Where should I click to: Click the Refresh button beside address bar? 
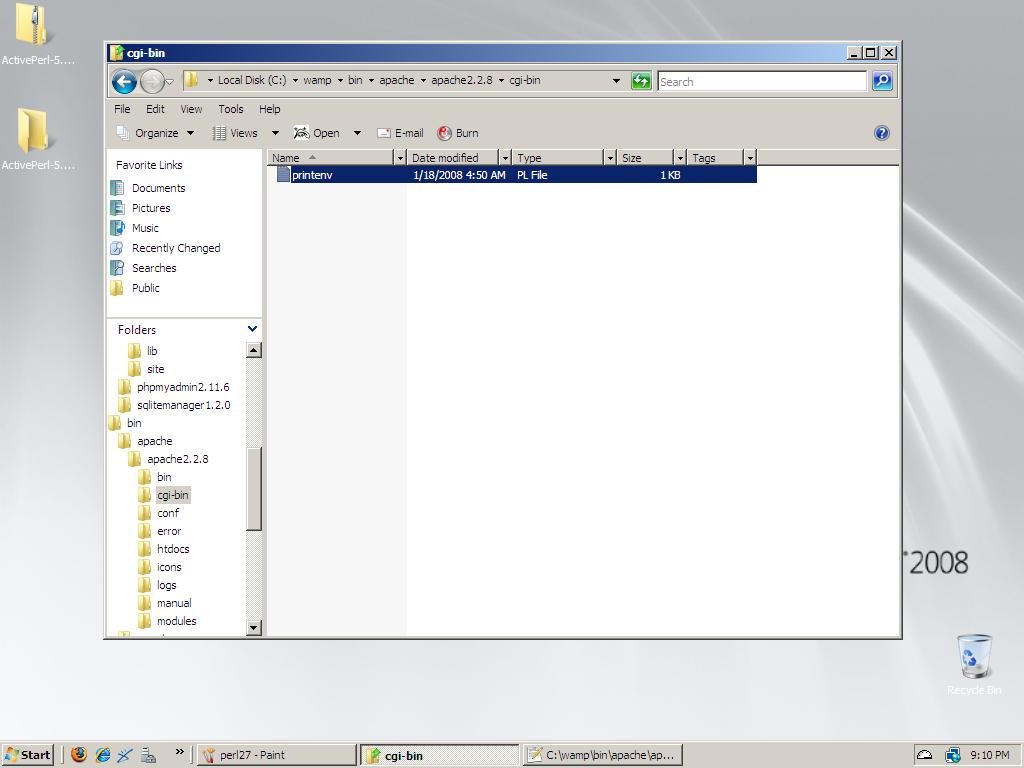[x=642, y=82]
